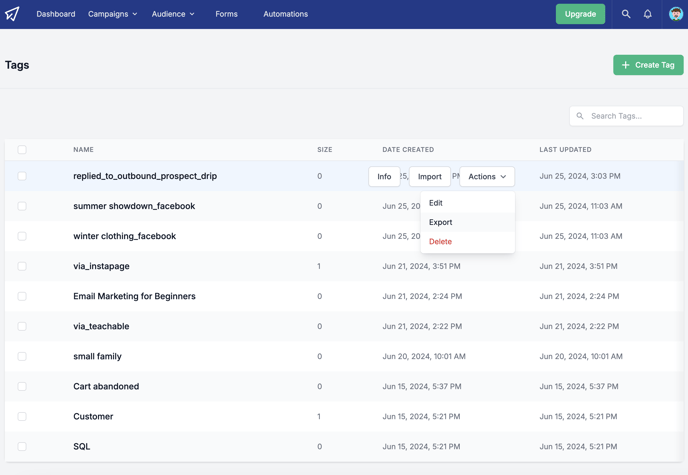
Task: Check the winter clothing_facebook row checkbox
Action: pyautogui.click(x=22, y=236)
